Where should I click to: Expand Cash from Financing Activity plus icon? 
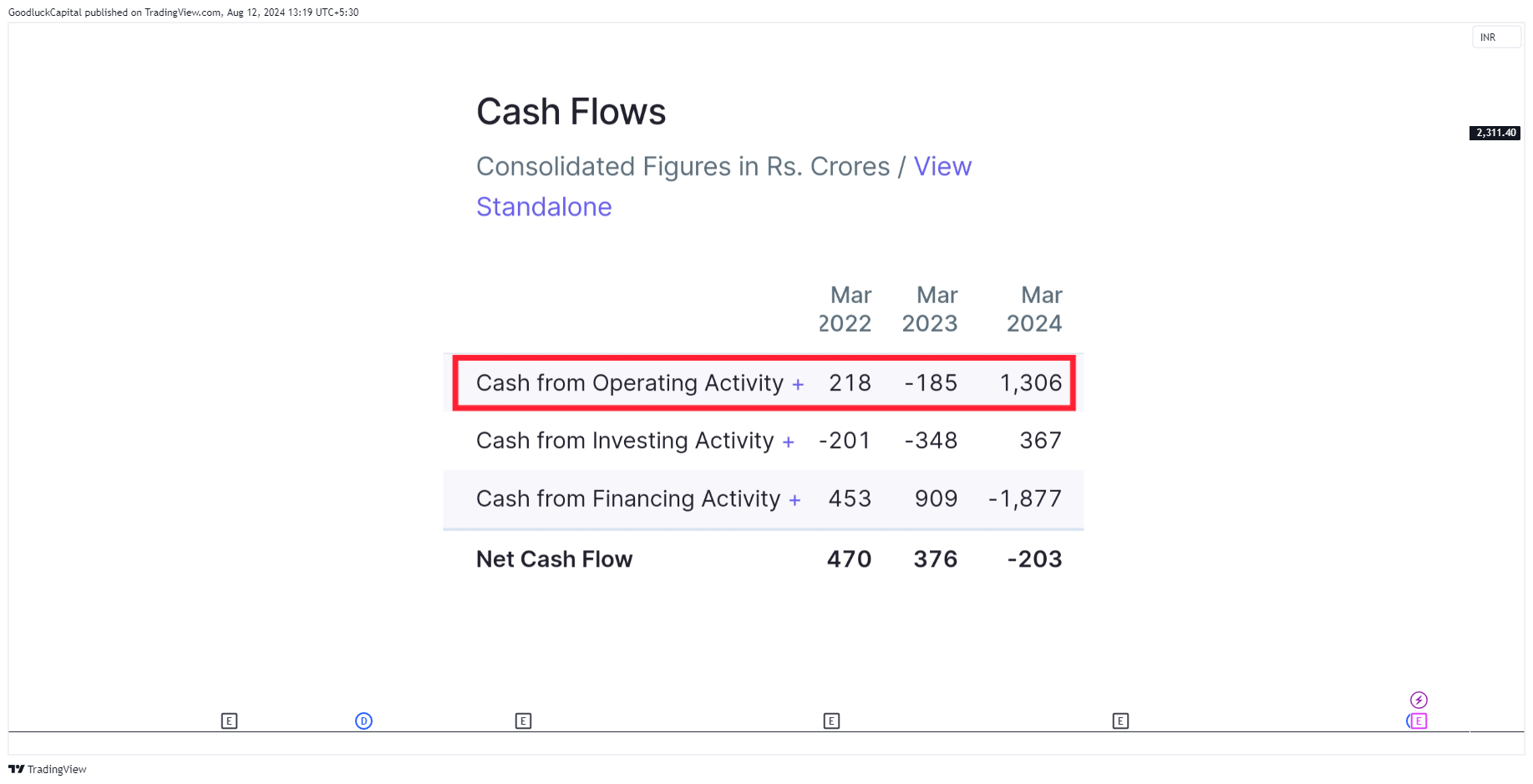794,501
